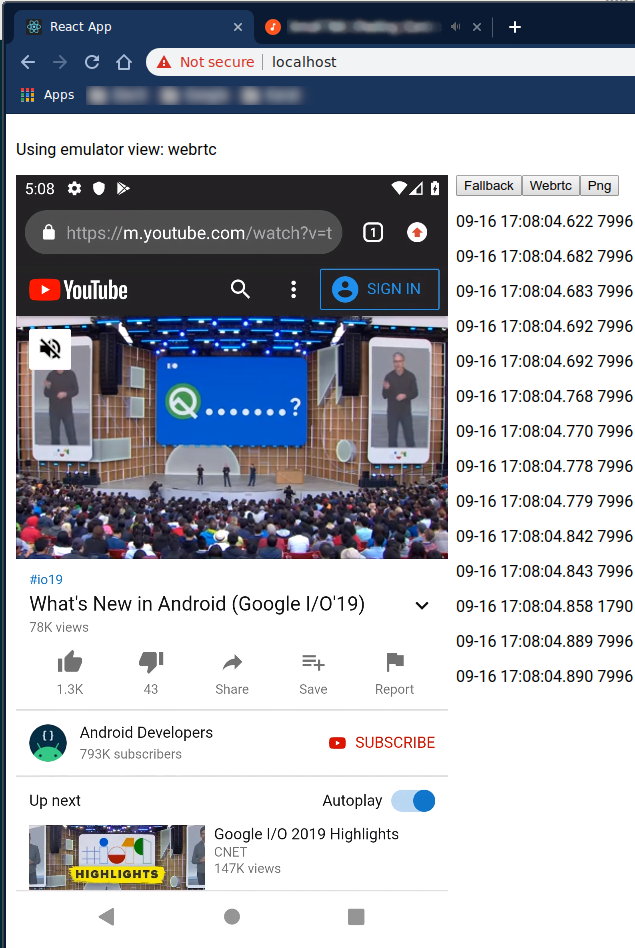The width and height of the screenshot is (635, 948).
Task: Dislike the video with thumbs down
Action: (151, 662)
